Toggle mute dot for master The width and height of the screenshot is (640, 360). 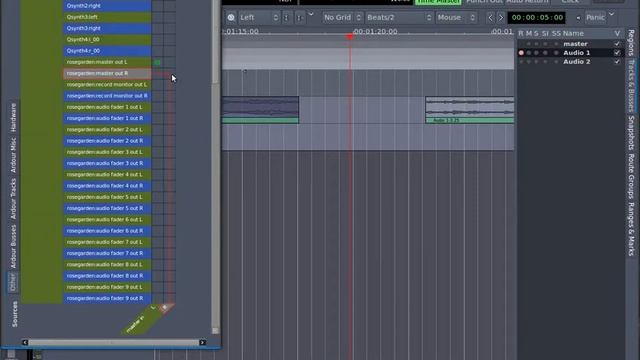click(x=529, y=44)
